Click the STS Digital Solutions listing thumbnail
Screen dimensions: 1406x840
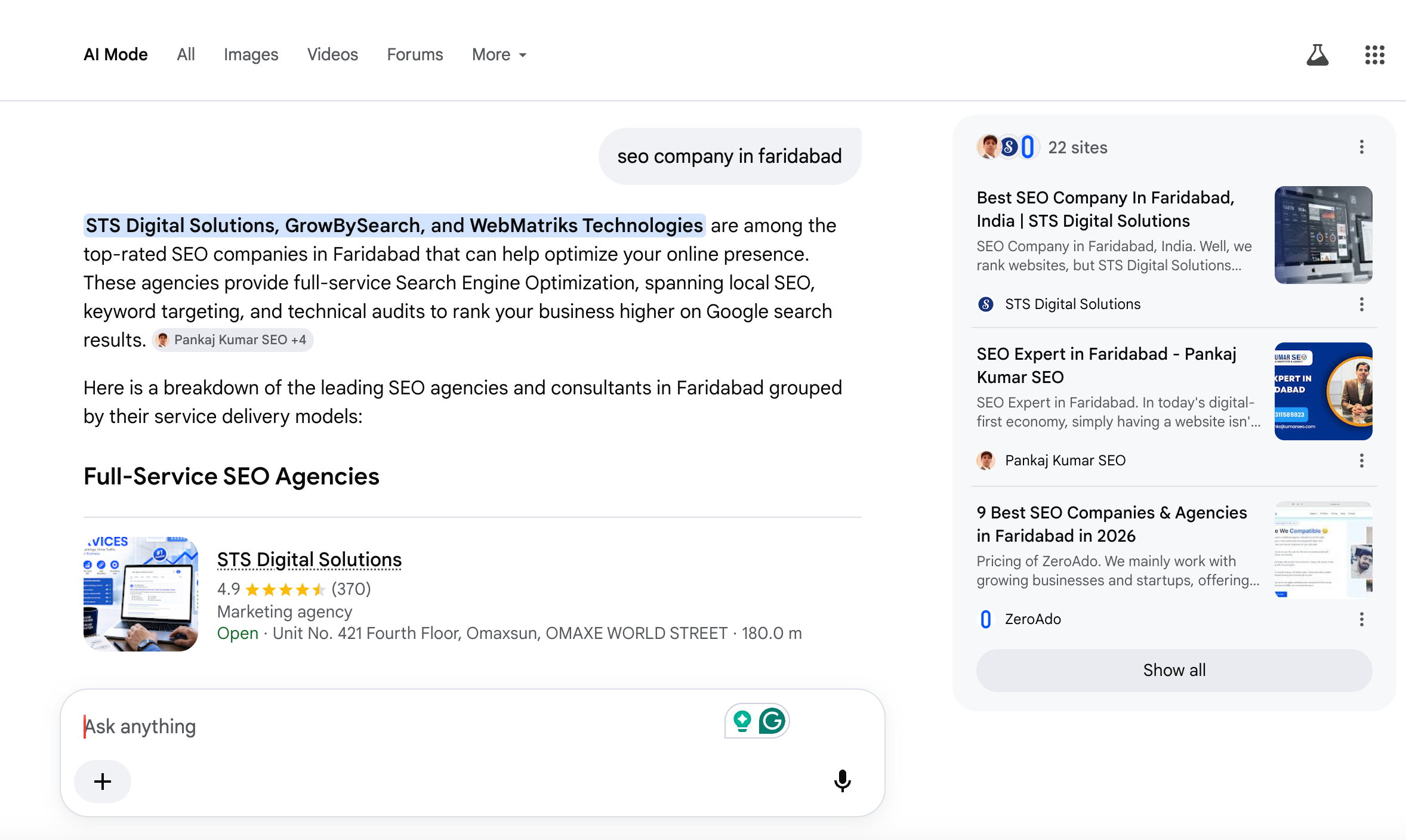(x=141, y=594)
